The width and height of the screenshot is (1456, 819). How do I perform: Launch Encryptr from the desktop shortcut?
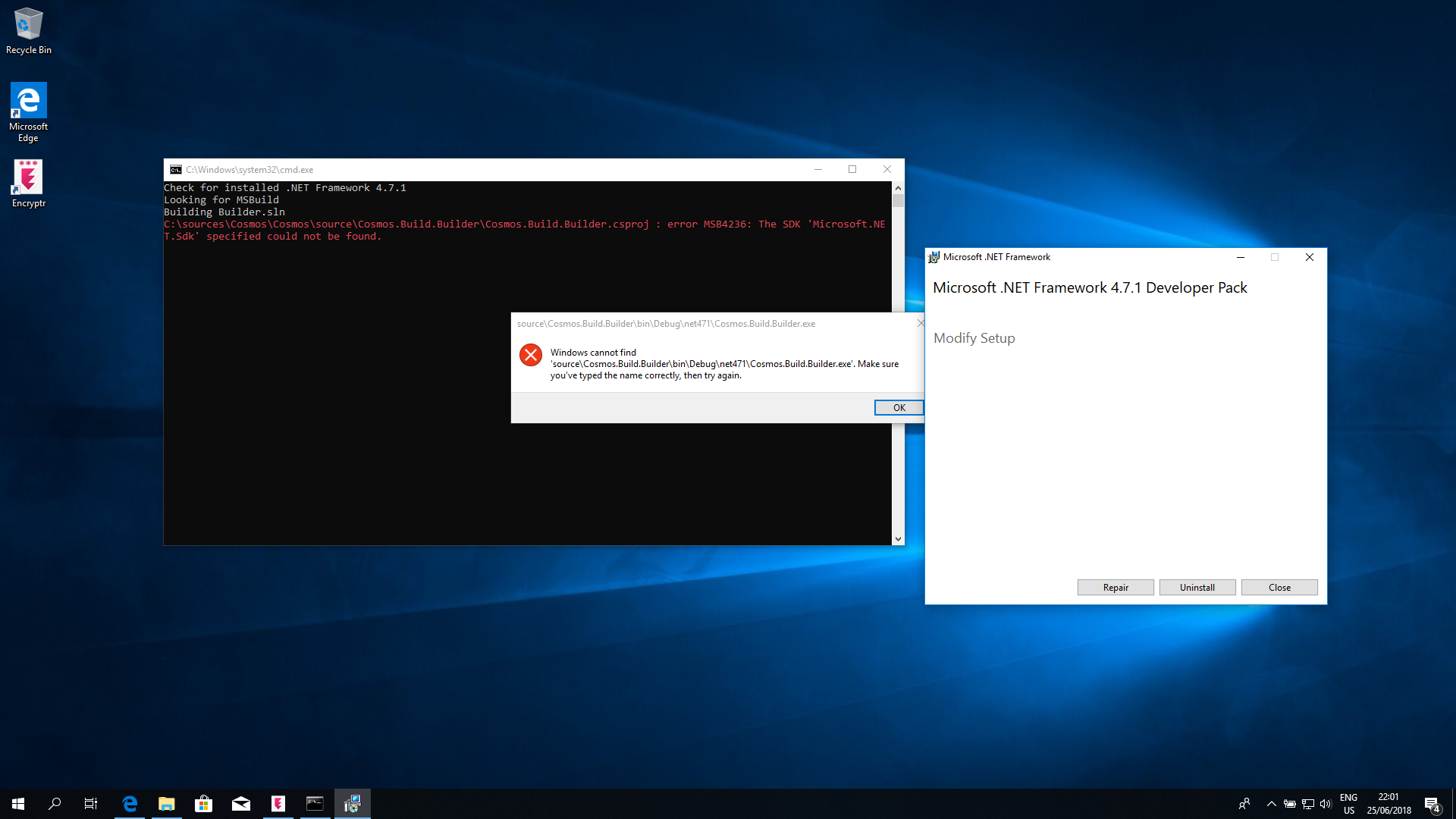[28, 173]
